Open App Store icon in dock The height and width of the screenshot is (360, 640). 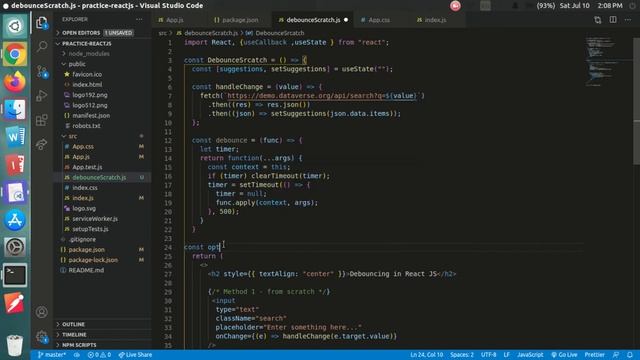point(15,220)
